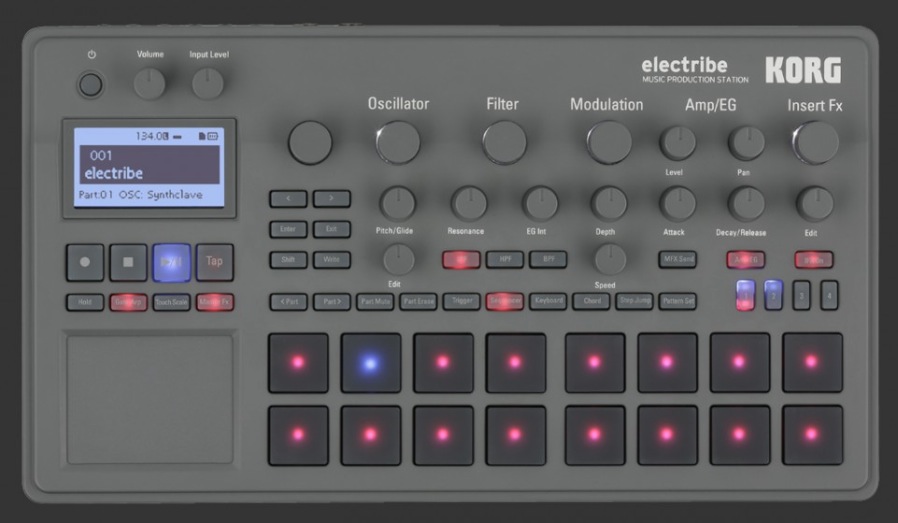Image resolution: width=898 pixels, height=523 pixels.
Task: Tap the tempo using the Tap button
Action: [214, 262]
